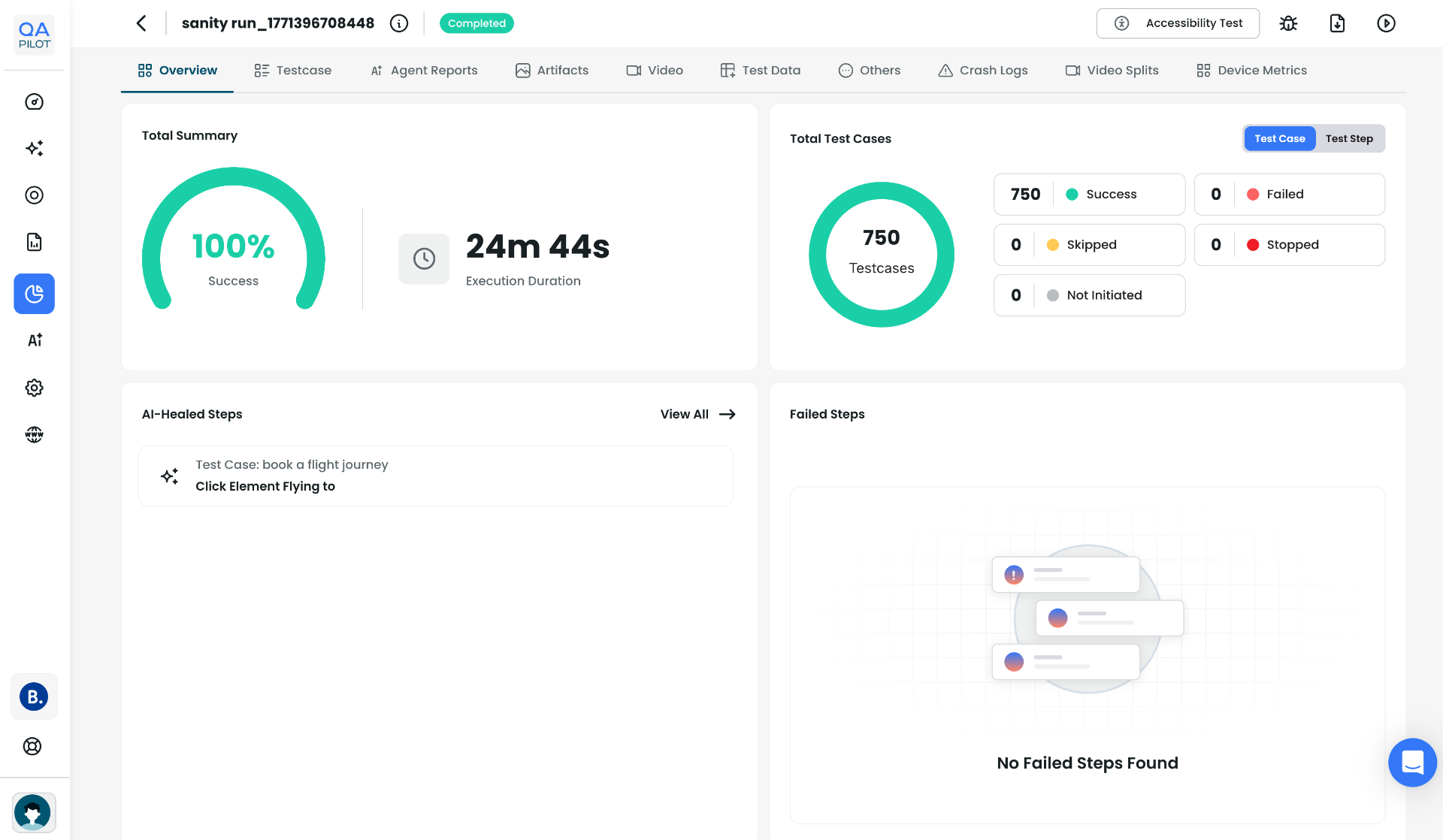This screenshot has width=1443, height=840.
Task: Select the Test Case toggle
Action: [x=1279, y=138]
